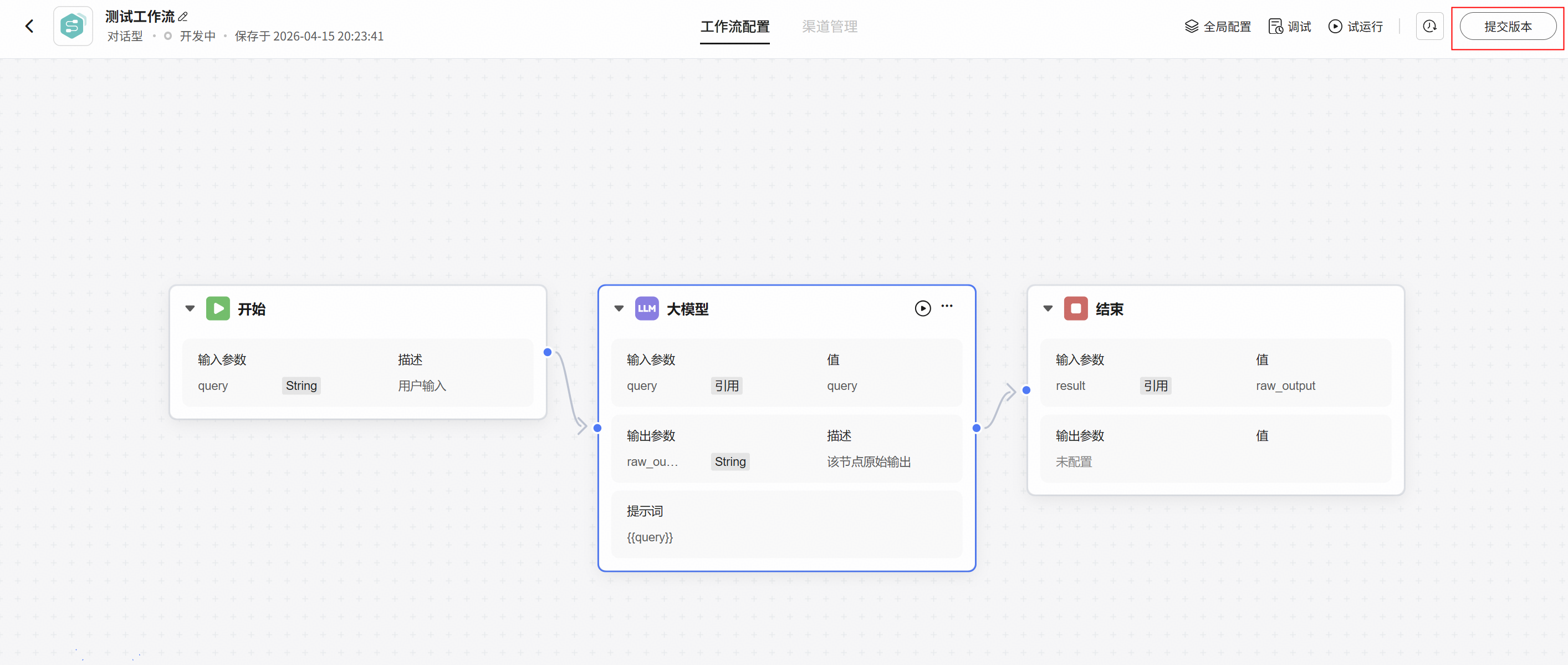The width and height of the screenshot is (1568, 665).
Task: Run the 大模型 node alone
Action: click(x=922, y=308)
